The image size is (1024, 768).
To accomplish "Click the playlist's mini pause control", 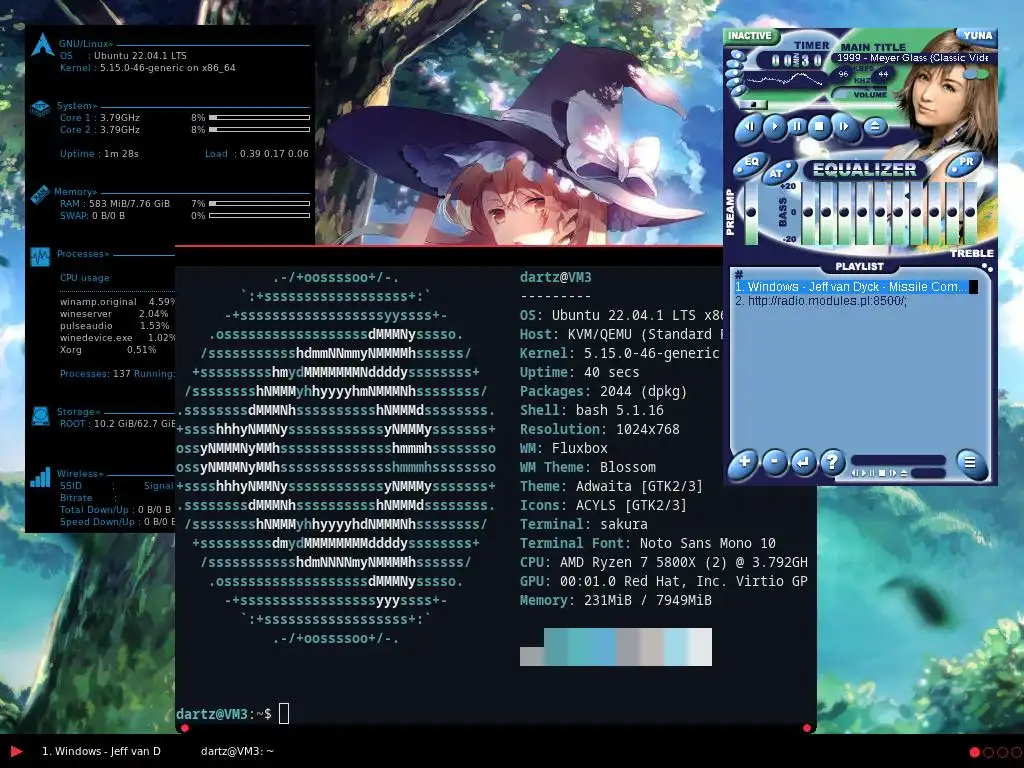I will [872, 473].
